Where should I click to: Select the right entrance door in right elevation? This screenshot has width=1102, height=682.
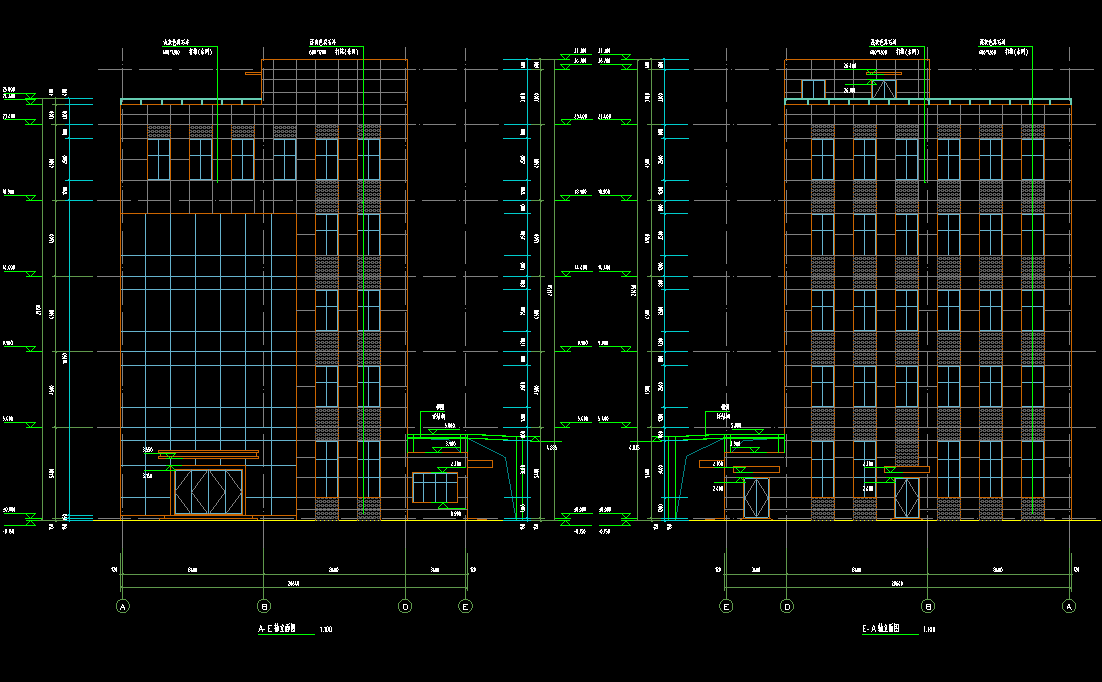click(x=906, y=498)
